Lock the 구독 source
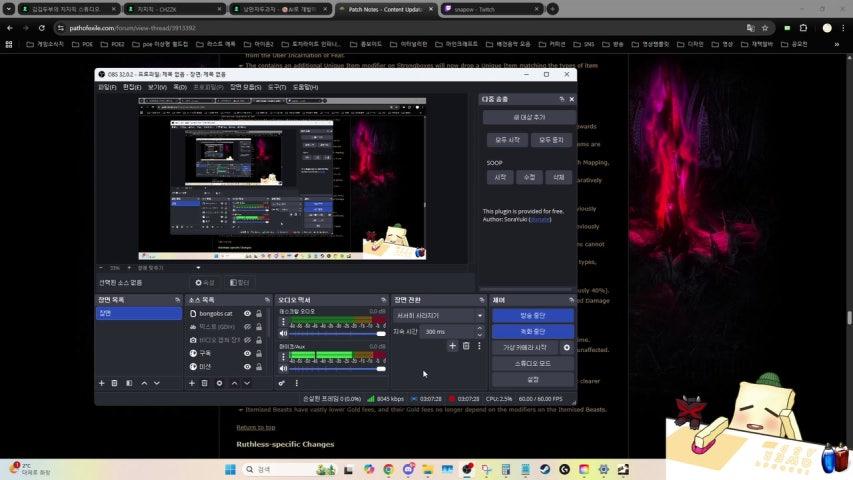This screenshot has width=853, height=480. click(x=259, y=353)
